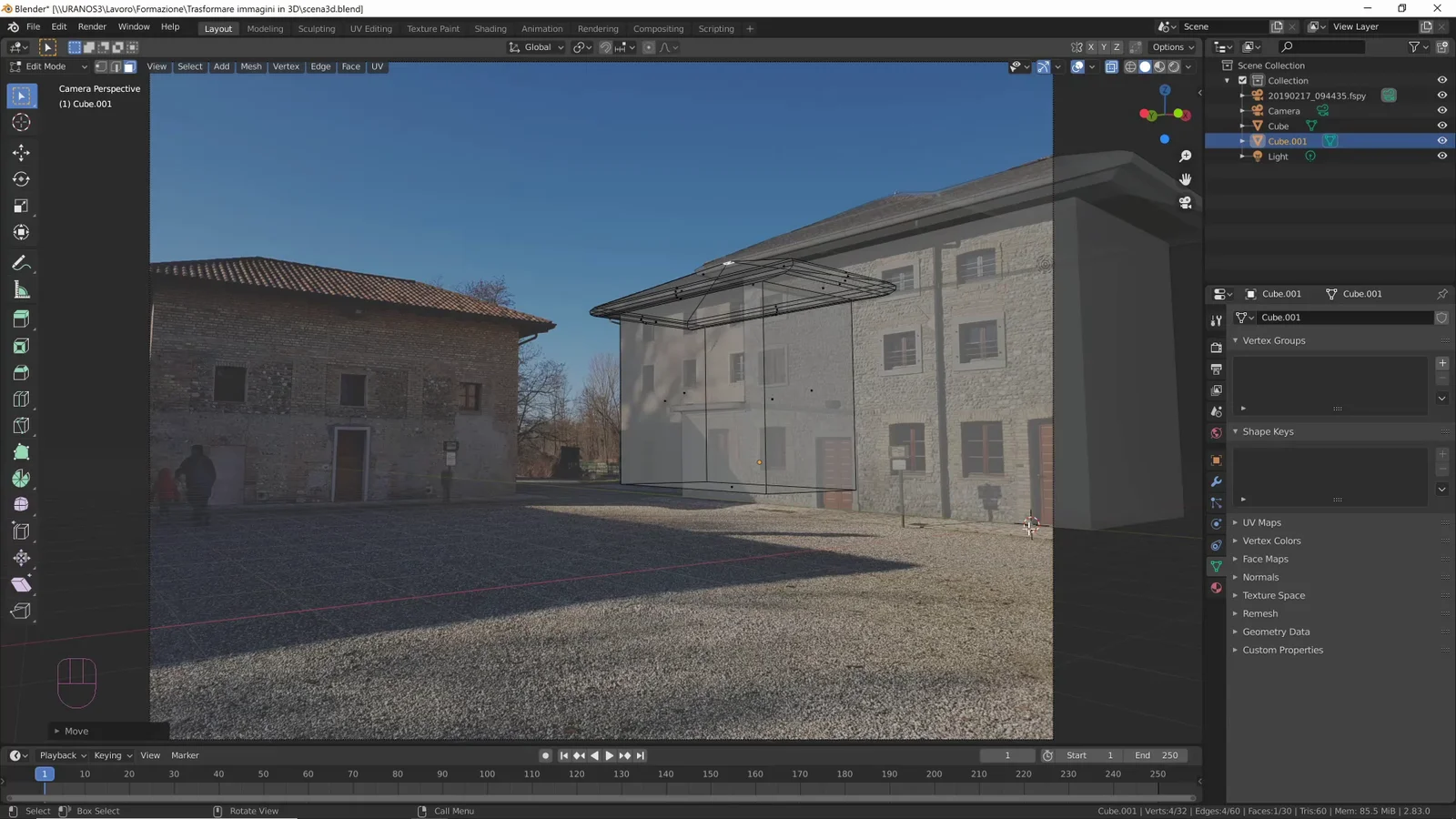Hide the Light object in the outliner

click(1441, 156)
